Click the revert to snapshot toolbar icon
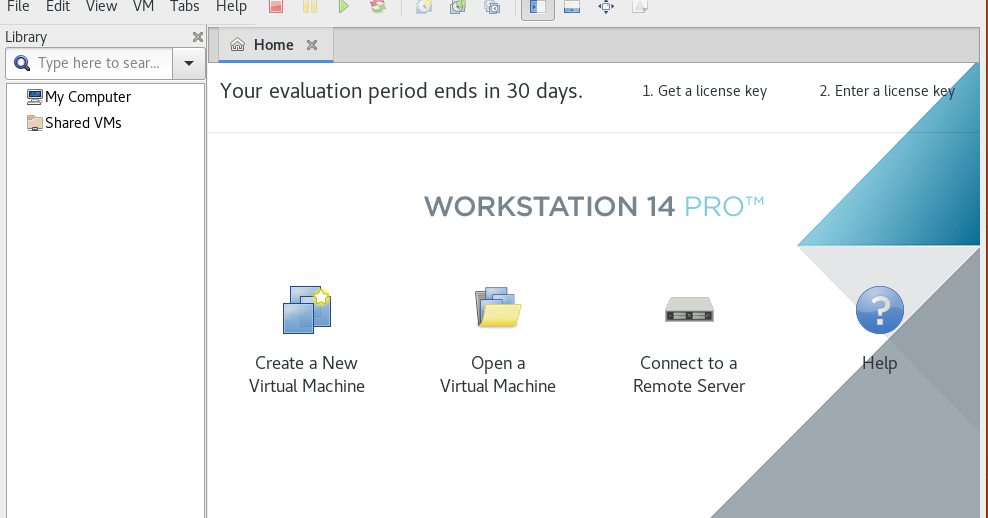The height and width of the screenshot is (518, 988). 458,6
